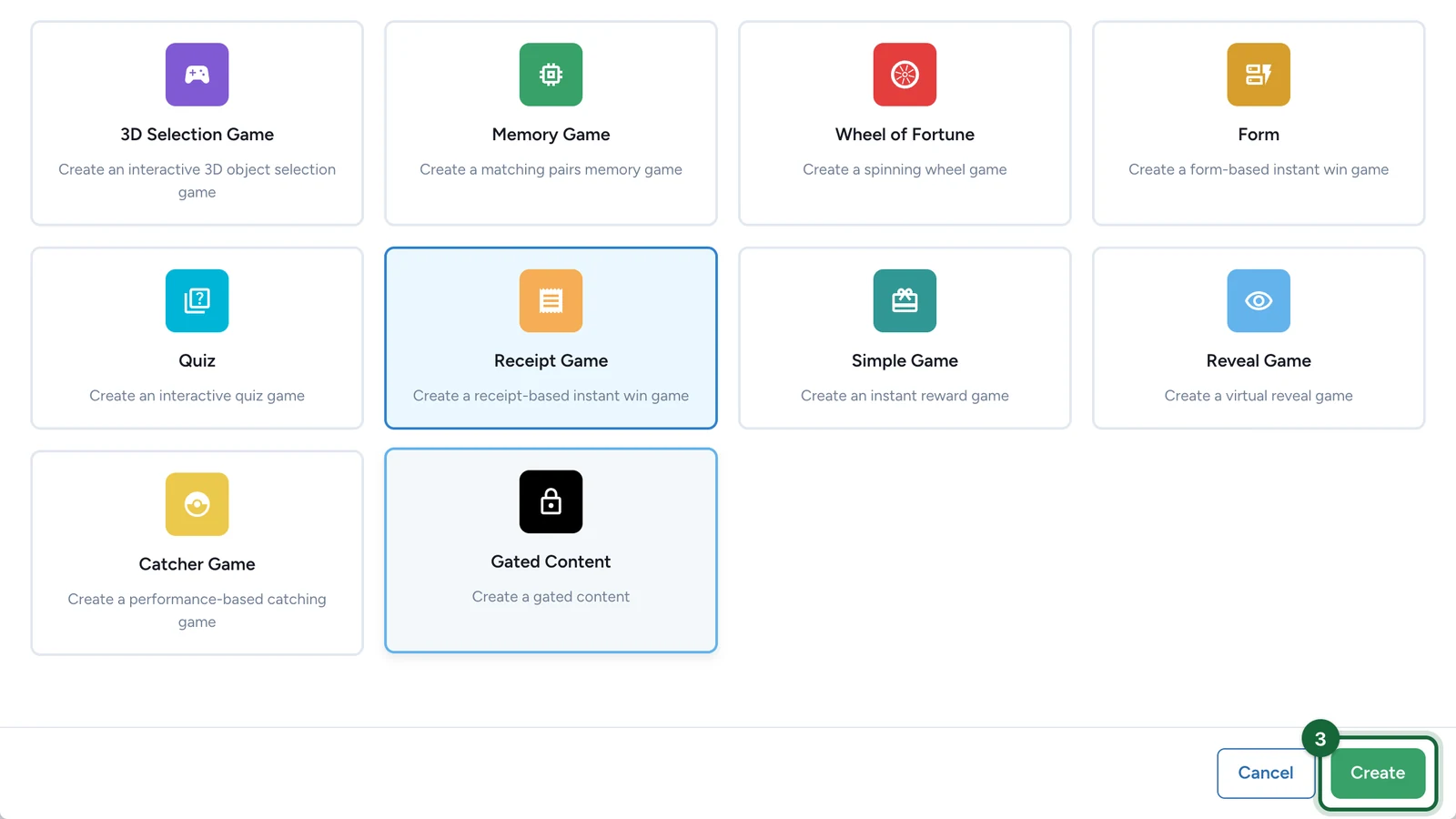
Task: Select the Wheel of Fortune title
Action: pos(905,135)
